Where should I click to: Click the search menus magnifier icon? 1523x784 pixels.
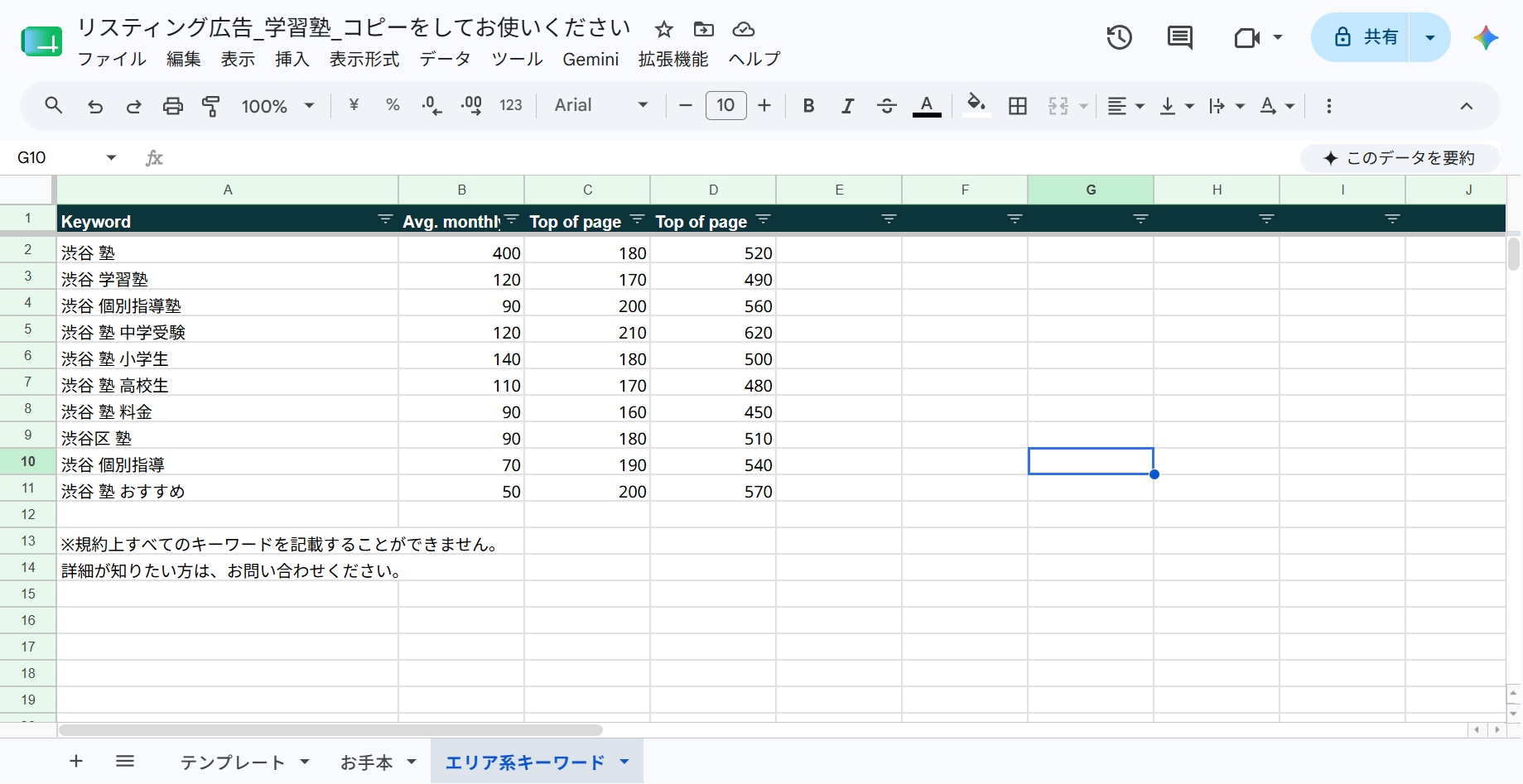click(54, 106)
